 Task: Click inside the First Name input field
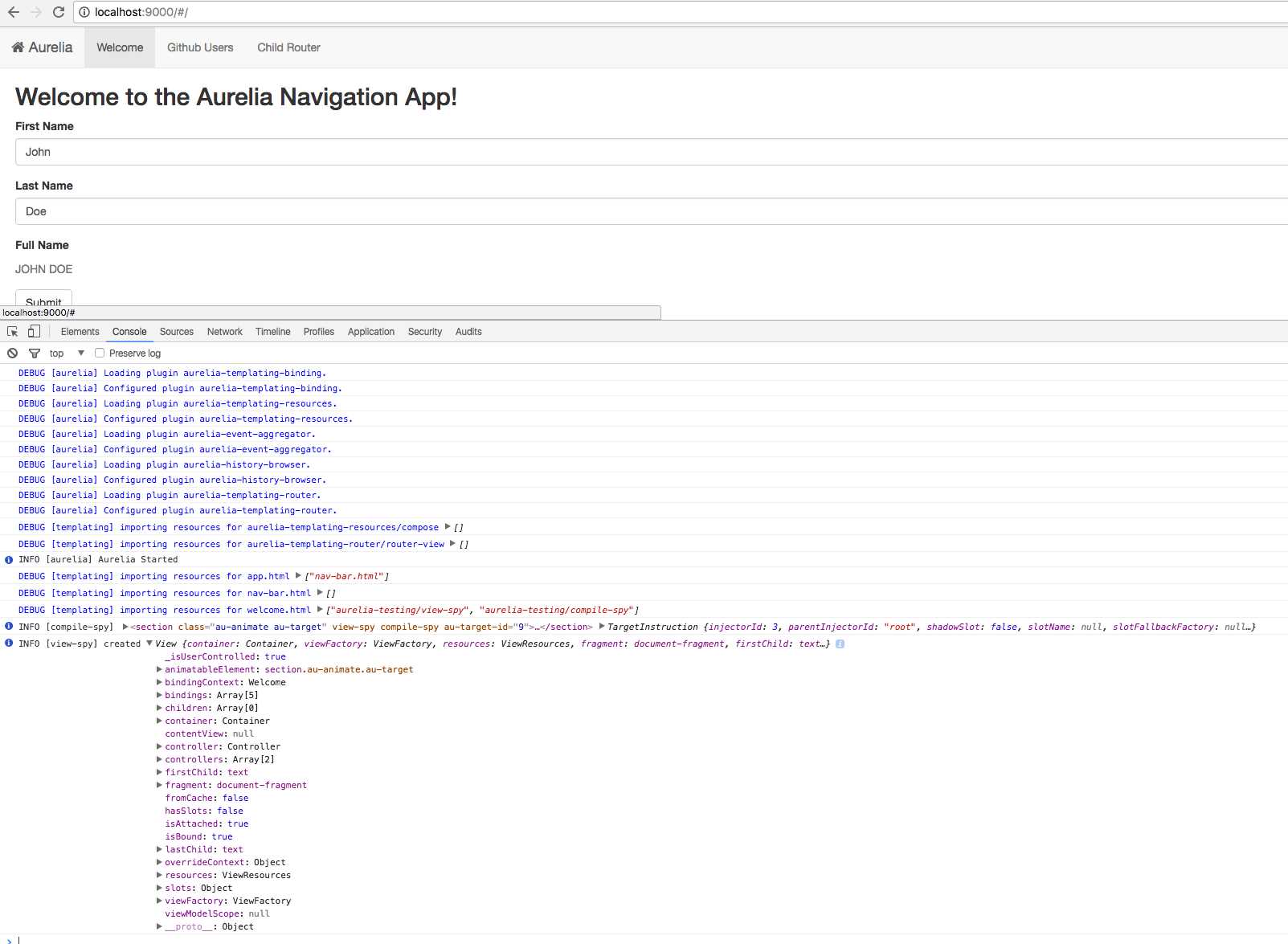[321, 152]
